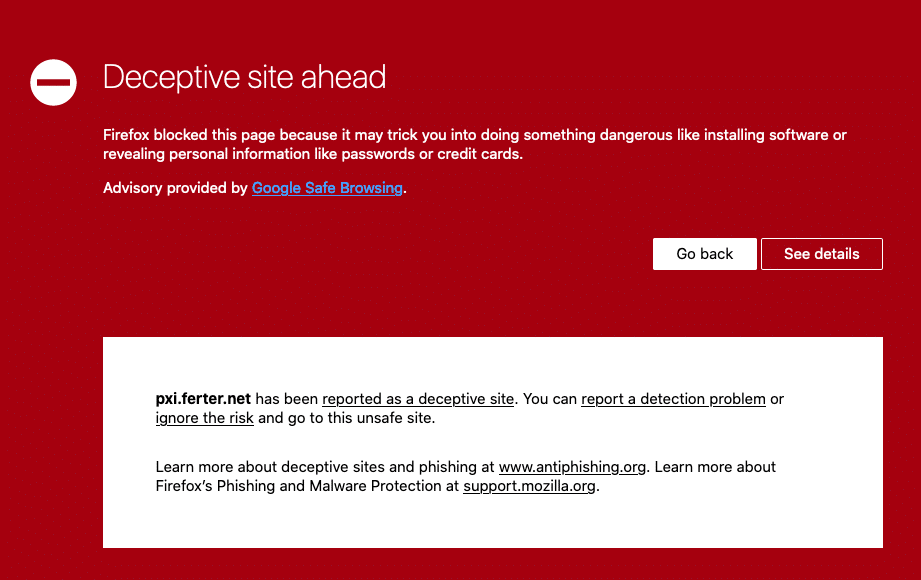Click the pxi.ferter.net domain name

coord(203,399)
